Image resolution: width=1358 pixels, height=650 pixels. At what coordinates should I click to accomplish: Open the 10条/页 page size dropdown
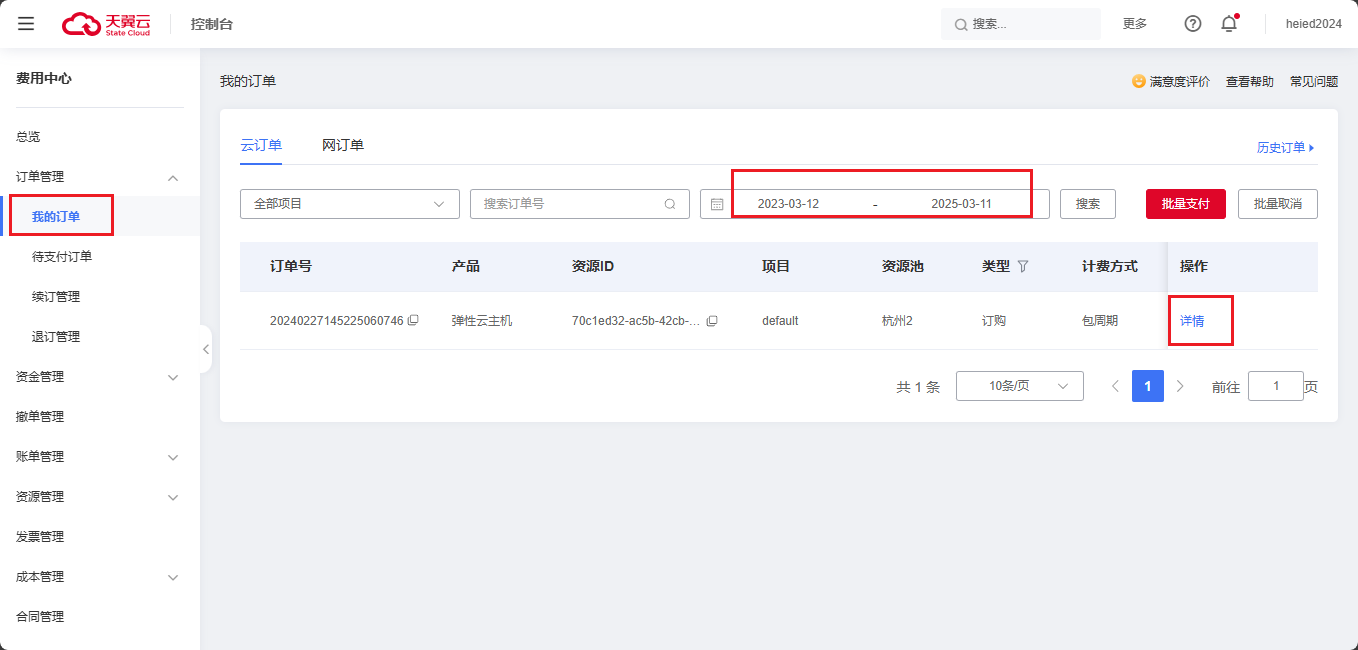[x=1020, y=386]
